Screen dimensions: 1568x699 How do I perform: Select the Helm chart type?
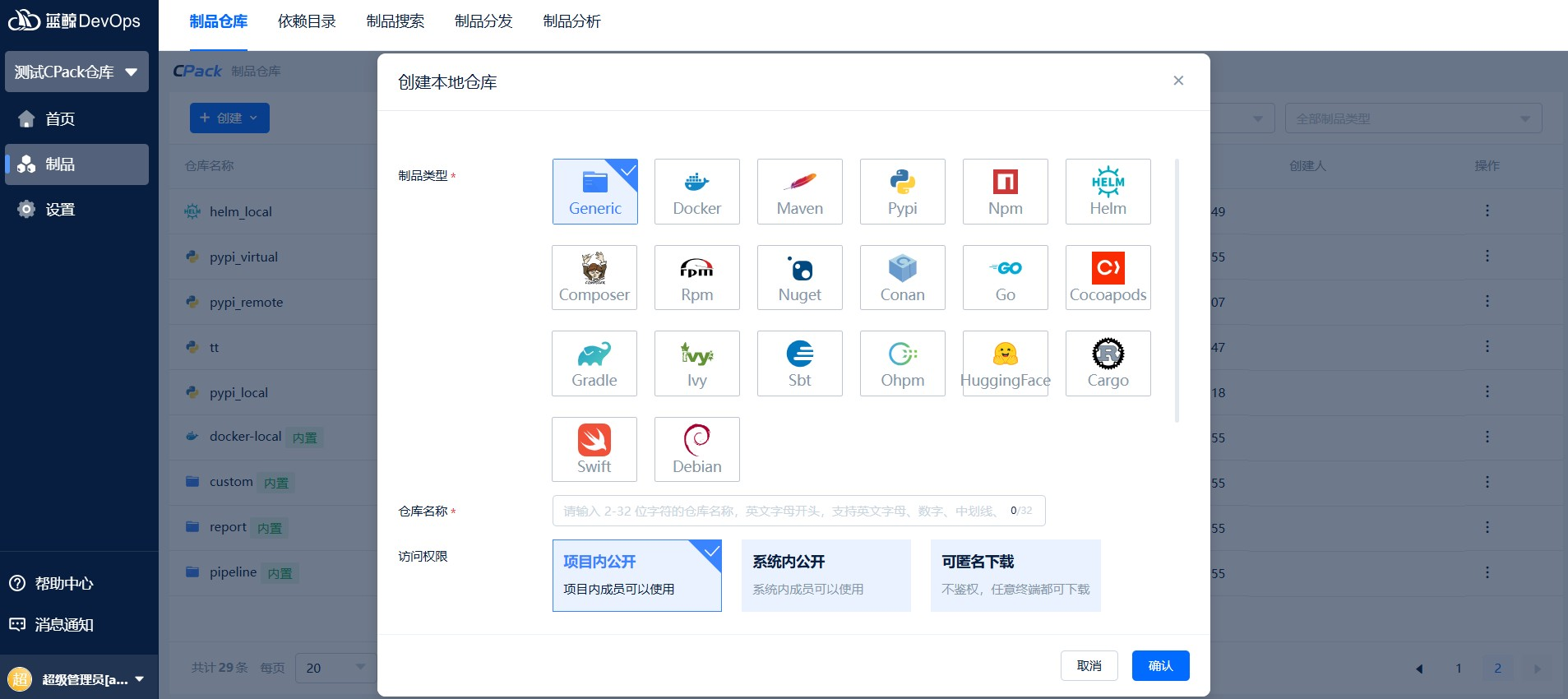coord(1108,192)
